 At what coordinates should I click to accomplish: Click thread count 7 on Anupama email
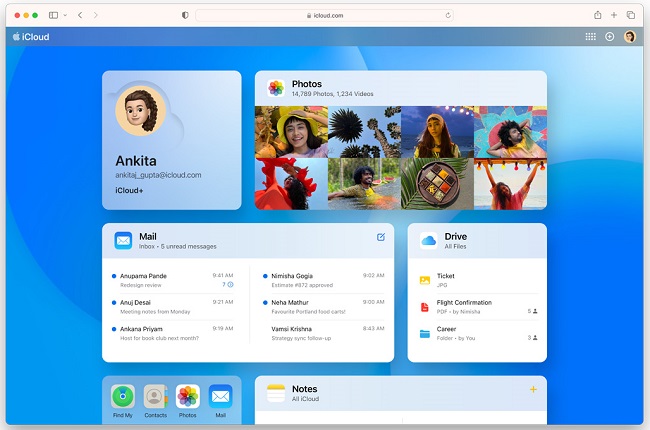click(x=228, y=284)
